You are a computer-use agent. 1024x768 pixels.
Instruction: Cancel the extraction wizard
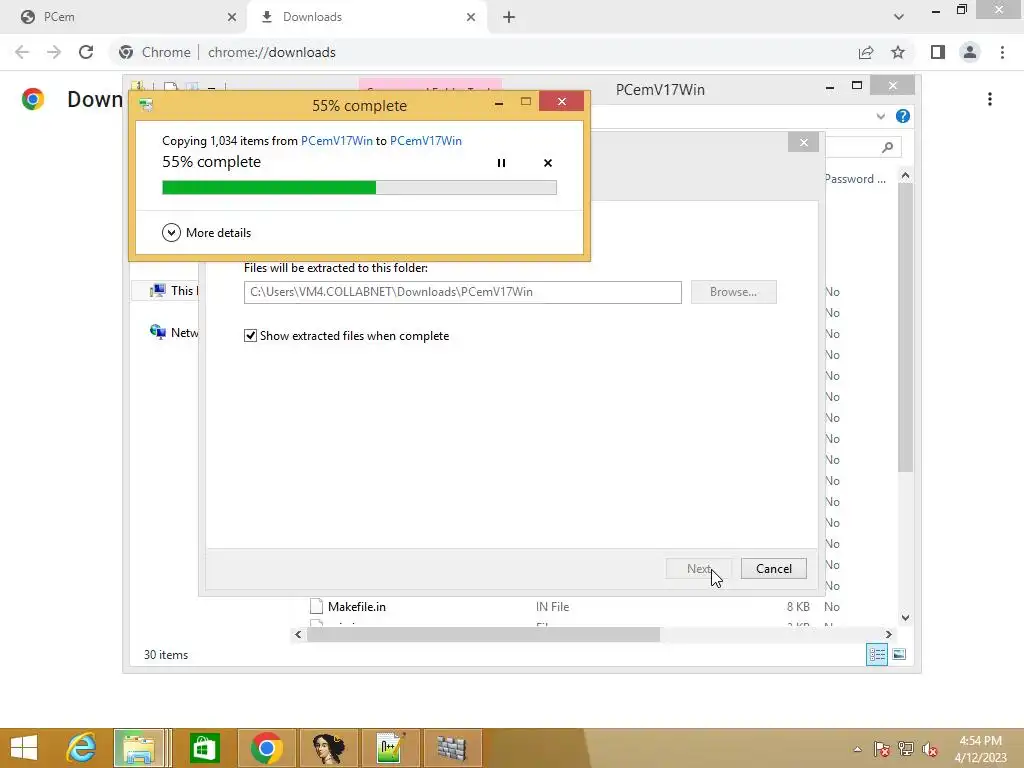click(x=773, y=569)
